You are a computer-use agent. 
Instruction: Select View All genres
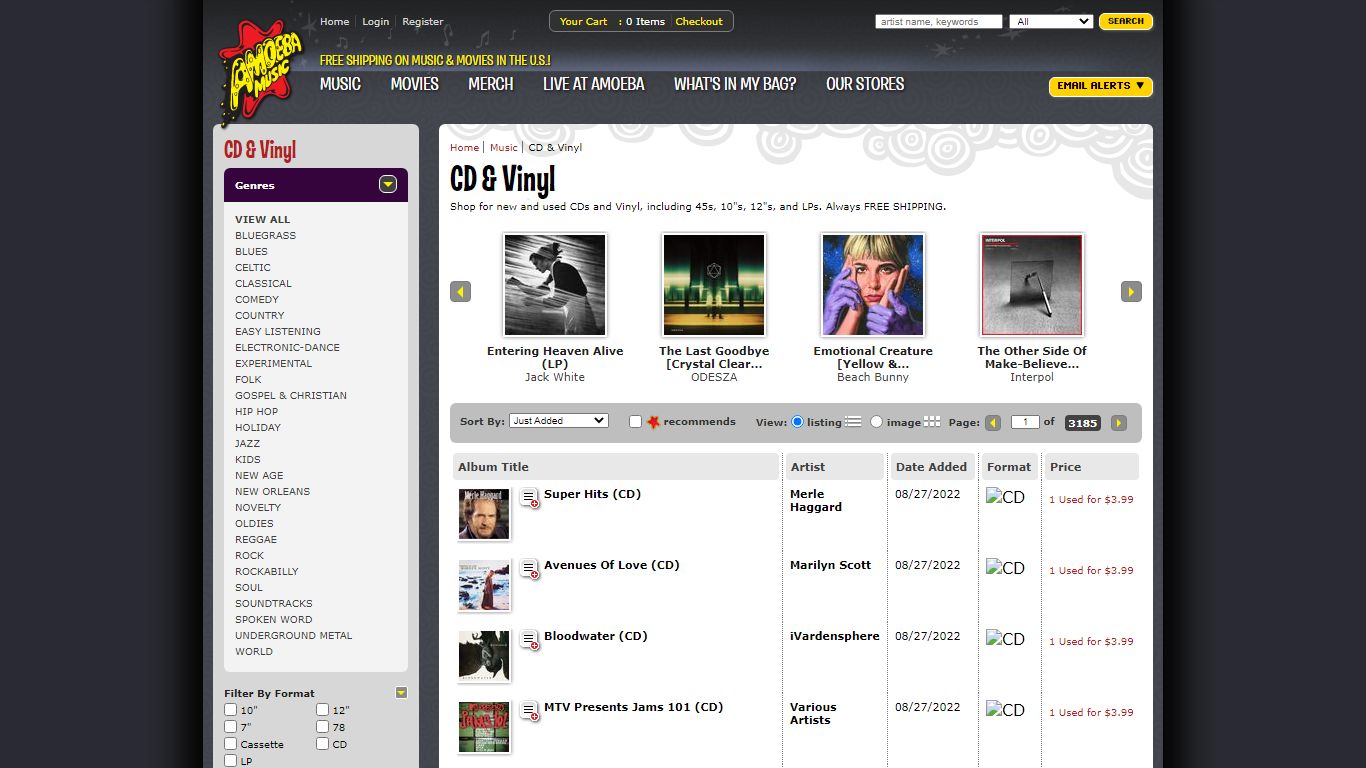click(x=263, y=219)
